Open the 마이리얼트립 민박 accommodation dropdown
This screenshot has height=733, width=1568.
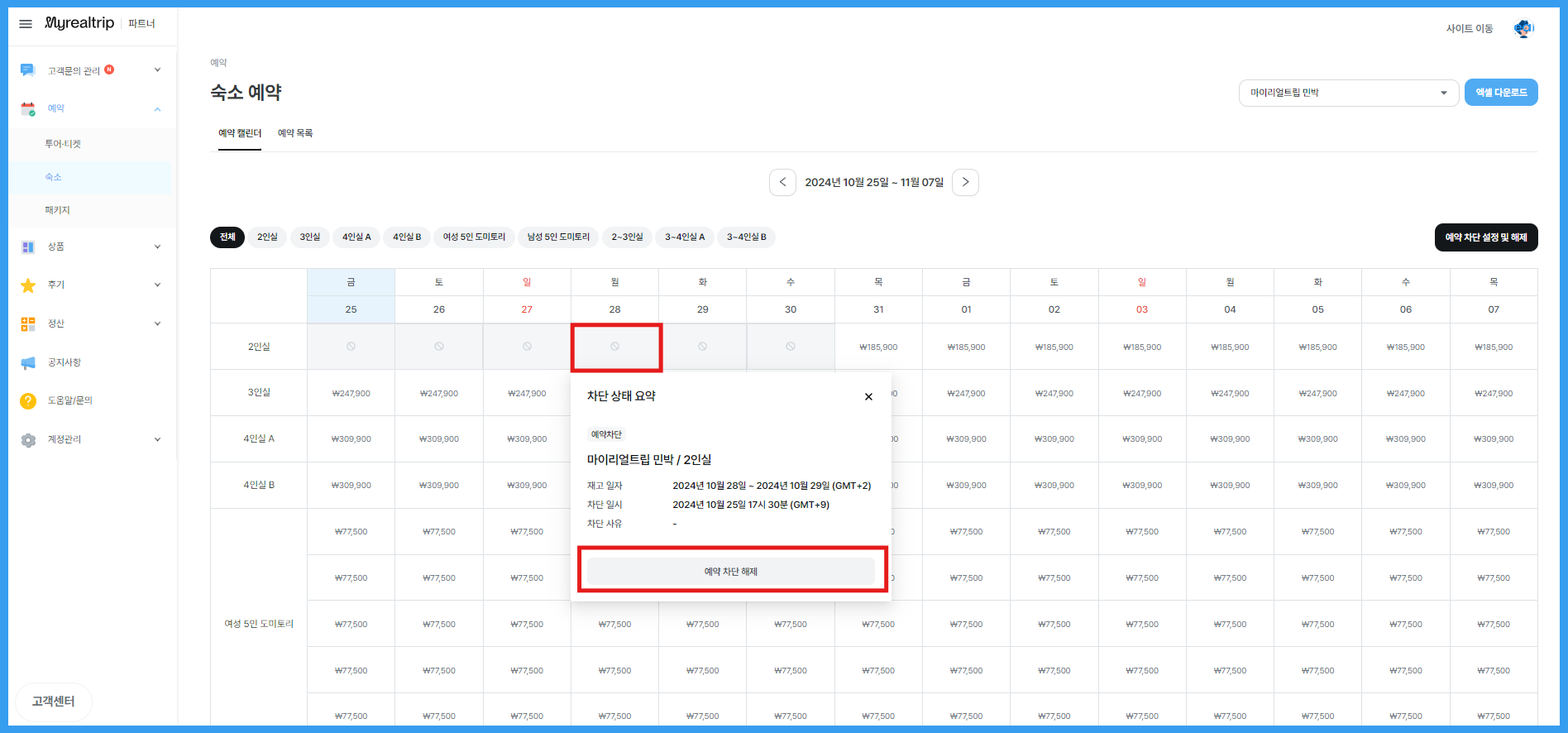1348,93
